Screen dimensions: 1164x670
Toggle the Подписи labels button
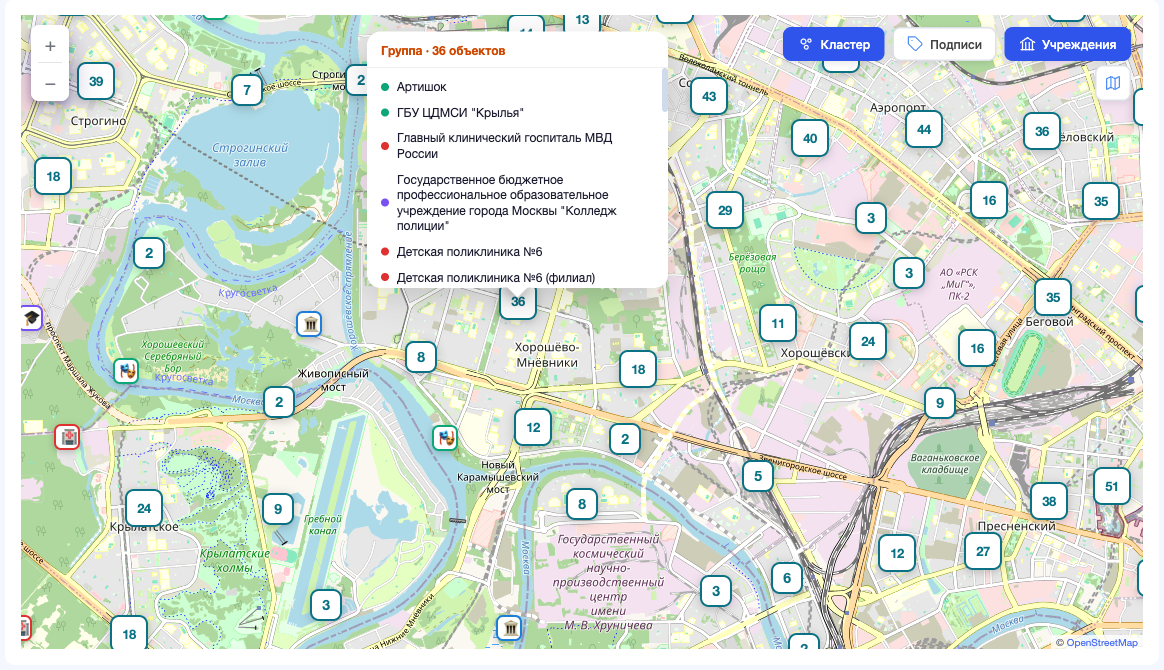(x=944, y=45)
